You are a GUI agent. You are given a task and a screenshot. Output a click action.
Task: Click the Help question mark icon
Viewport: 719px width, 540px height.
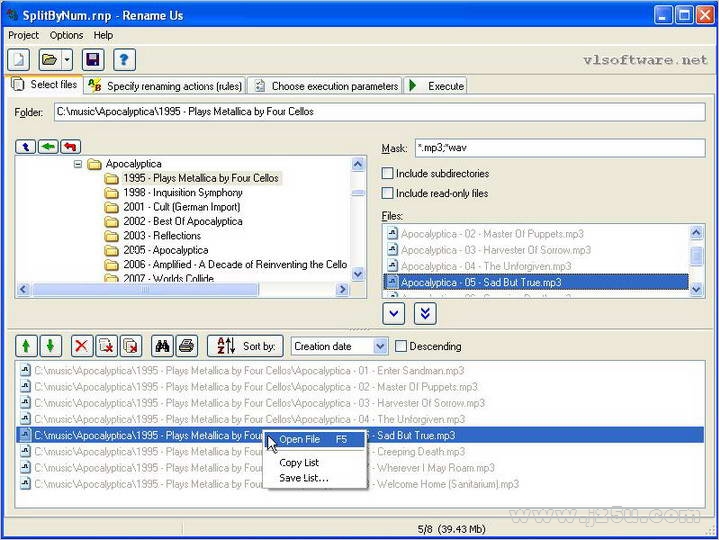coord(124,60)
